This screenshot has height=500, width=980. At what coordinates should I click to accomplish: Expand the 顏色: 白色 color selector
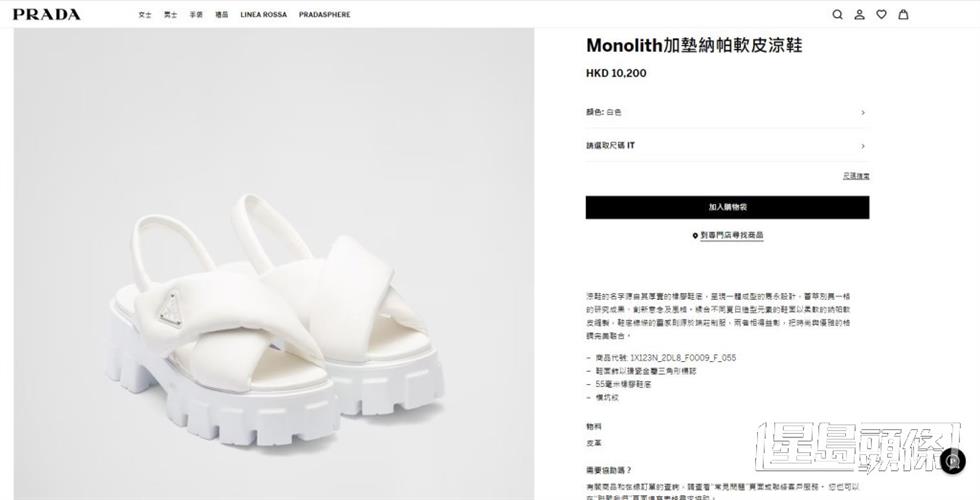pyautogui.click(x=727, y=112)
